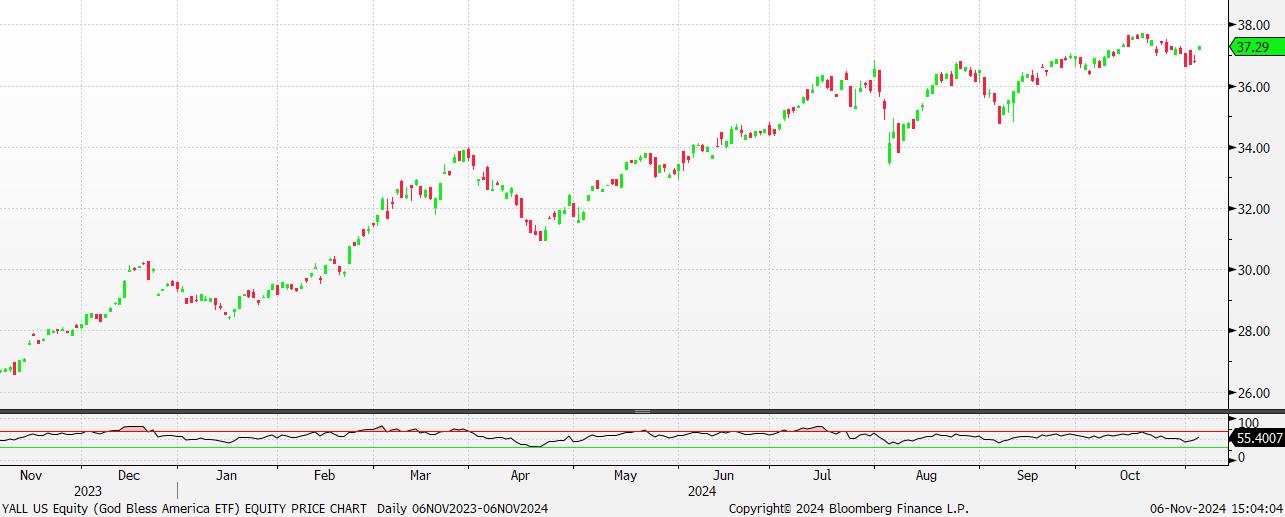Click the 2023 year label
The width and height of the screenshot is (1285, 517).
[88, 491]
